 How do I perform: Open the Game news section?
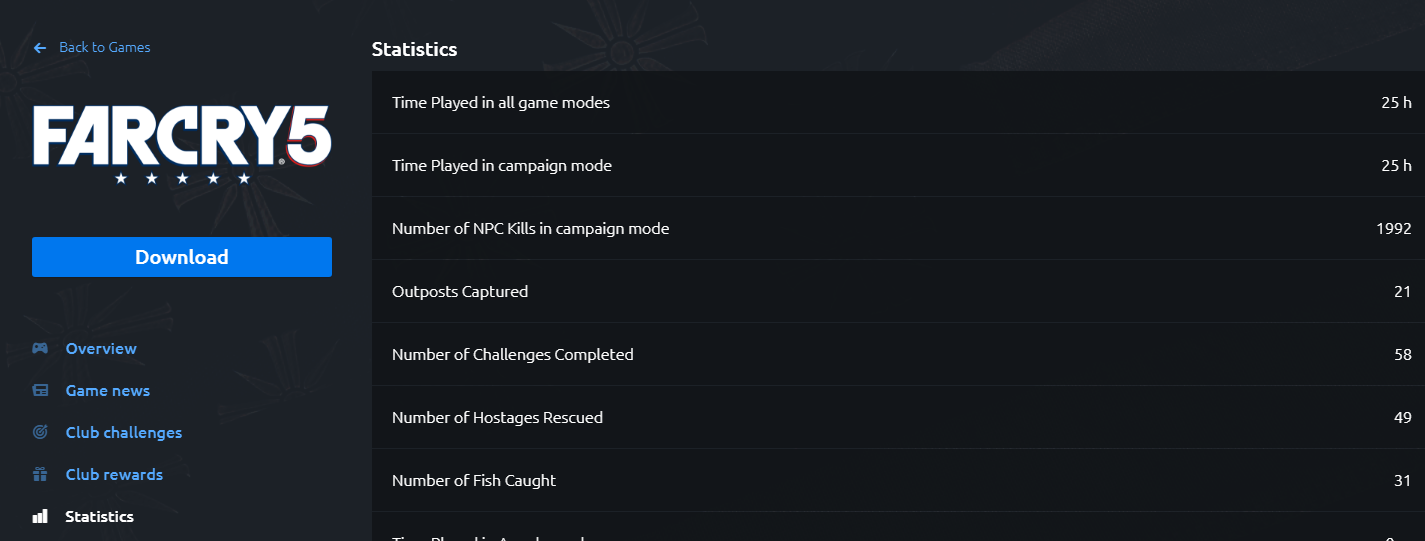(108, 390)
